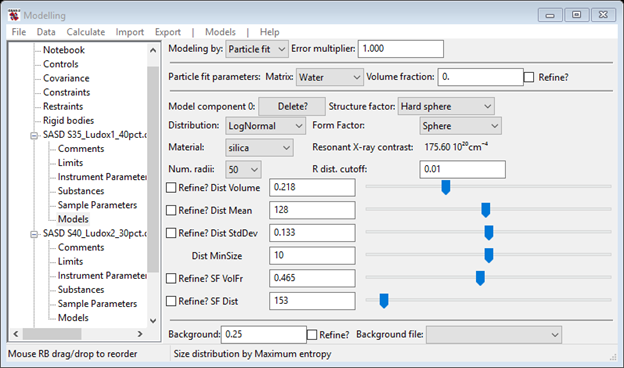Open the Structure factor Hard sphere dropdown
Screen dimensions: 624x368
pyautogui.click(x=446, y=106)
